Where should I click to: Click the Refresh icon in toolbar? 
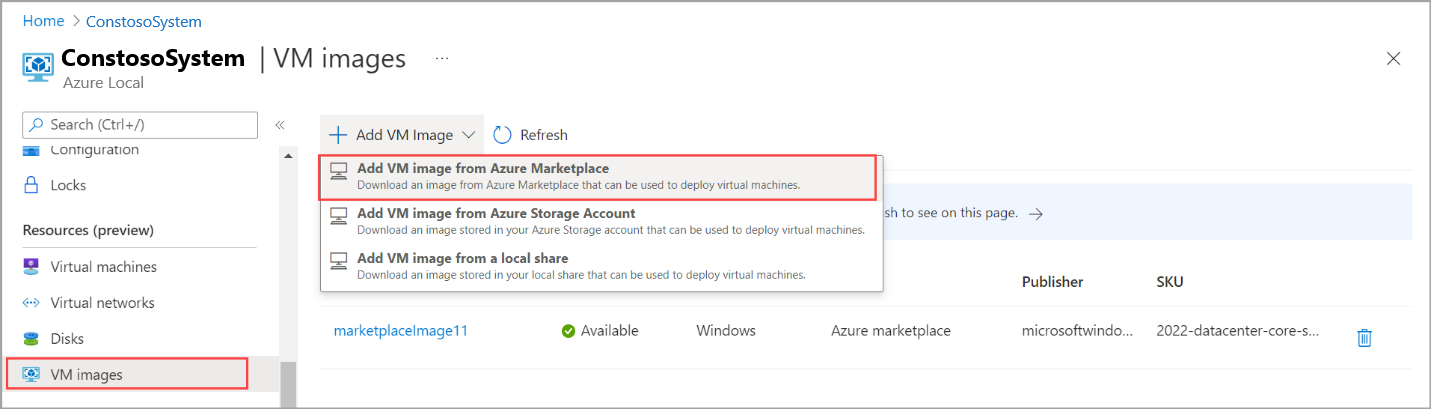503,135
